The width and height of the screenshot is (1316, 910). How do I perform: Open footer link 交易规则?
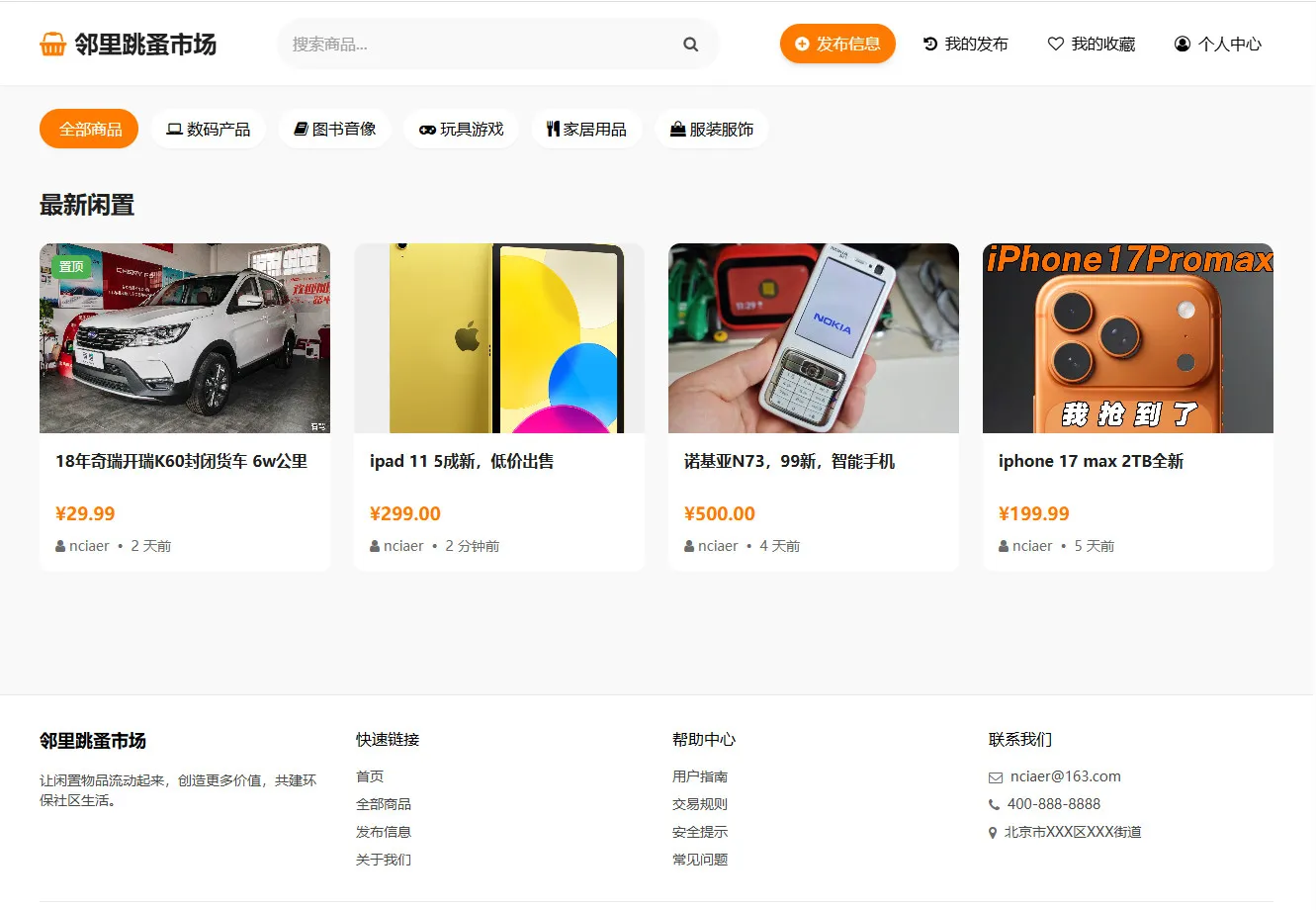coord(700,805)
